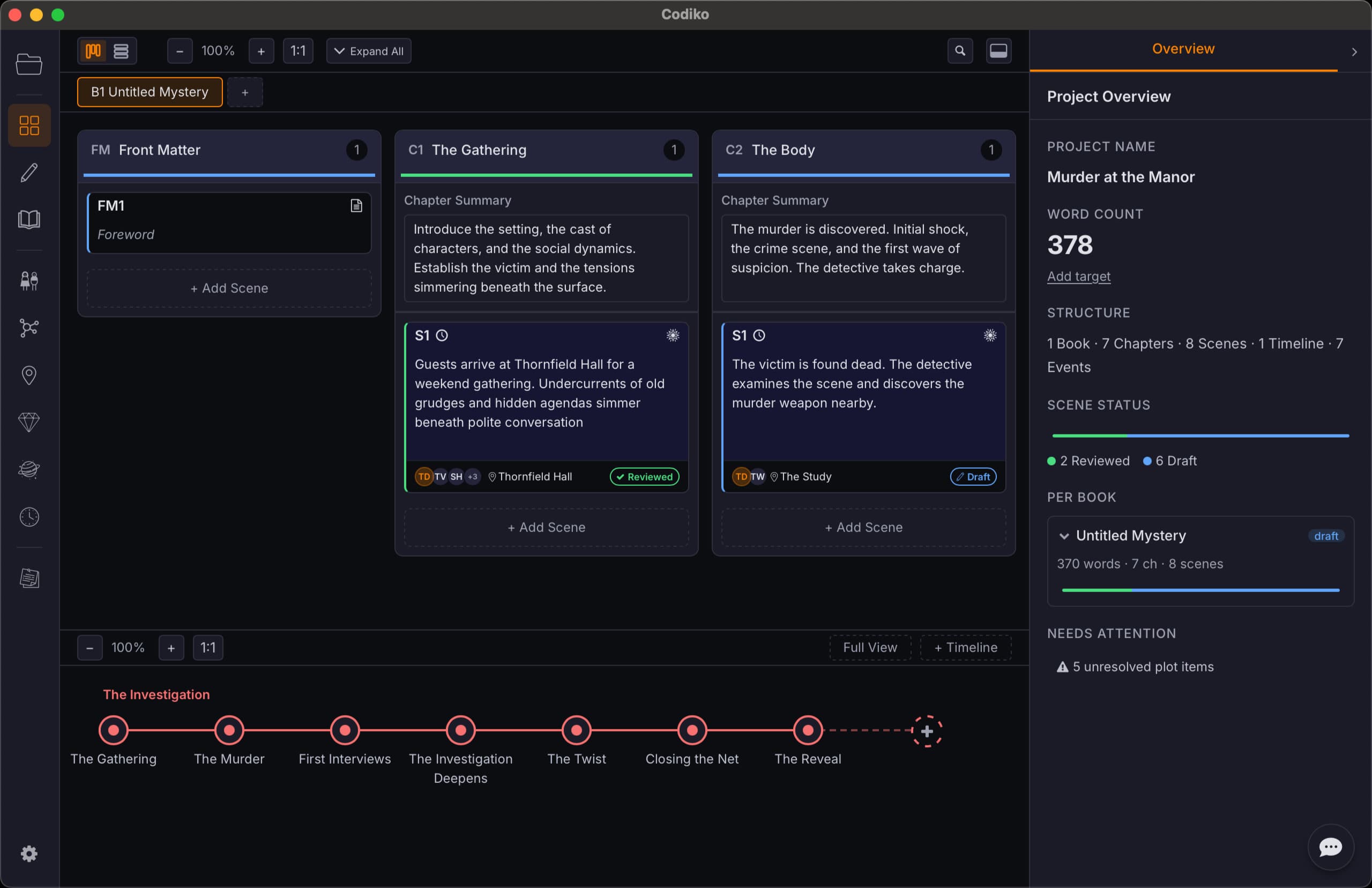Select the B1 Untitled Mystery book tab

tap(150, 92)
